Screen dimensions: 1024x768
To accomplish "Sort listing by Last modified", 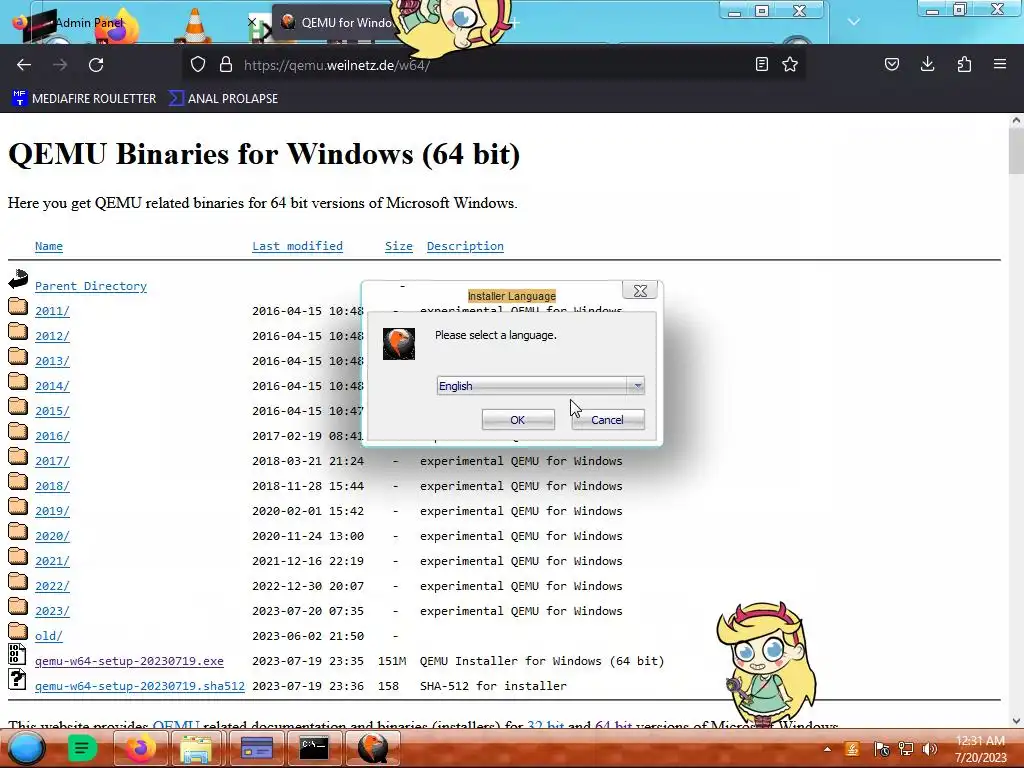I will pos(297,246).
